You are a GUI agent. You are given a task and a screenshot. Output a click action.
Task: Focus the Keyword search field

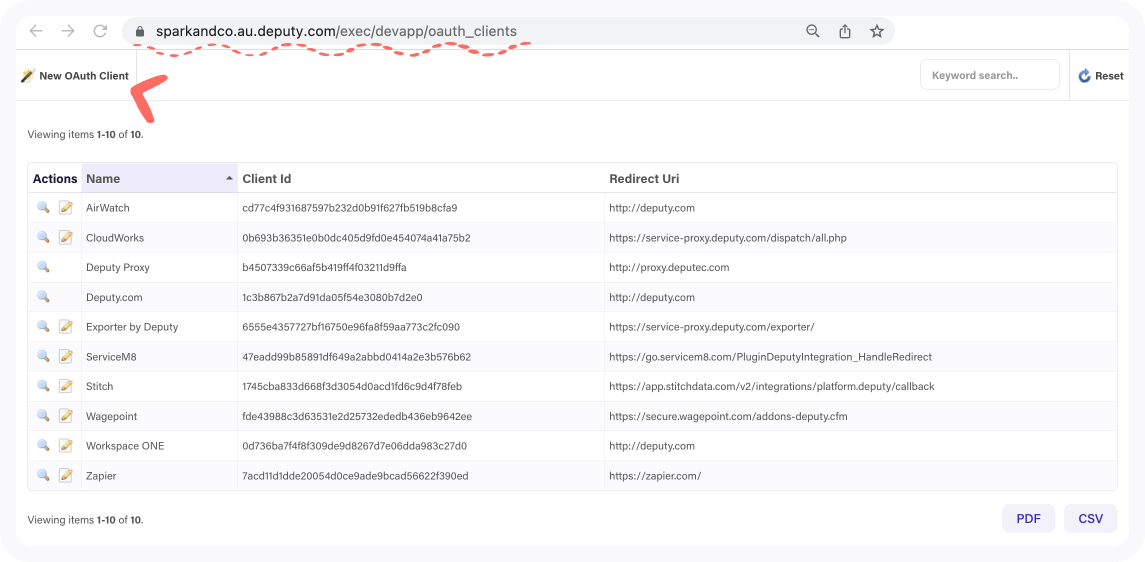point(989,75)
